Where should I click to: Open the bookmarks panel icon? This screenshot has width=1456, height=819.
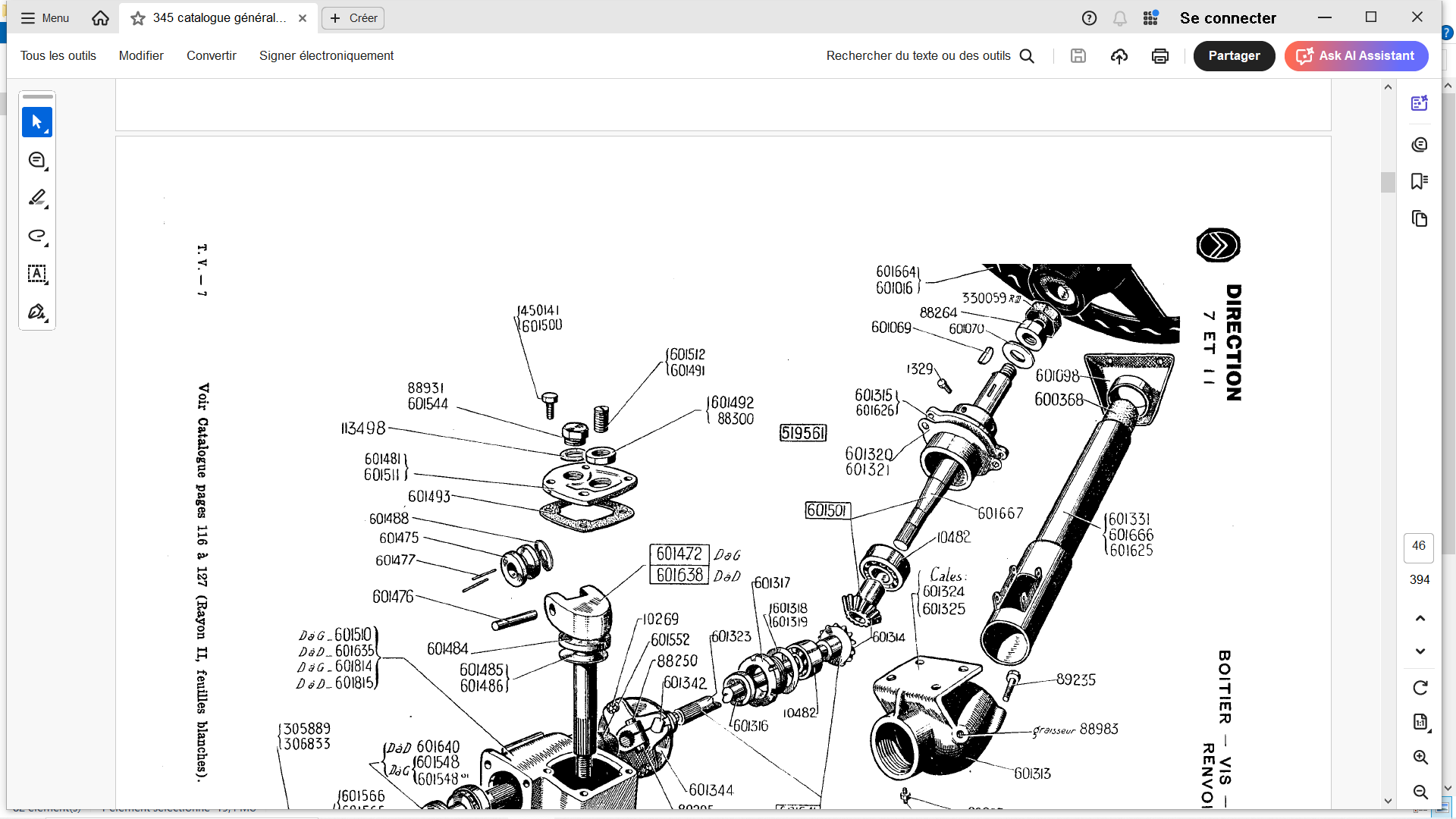1419,181
